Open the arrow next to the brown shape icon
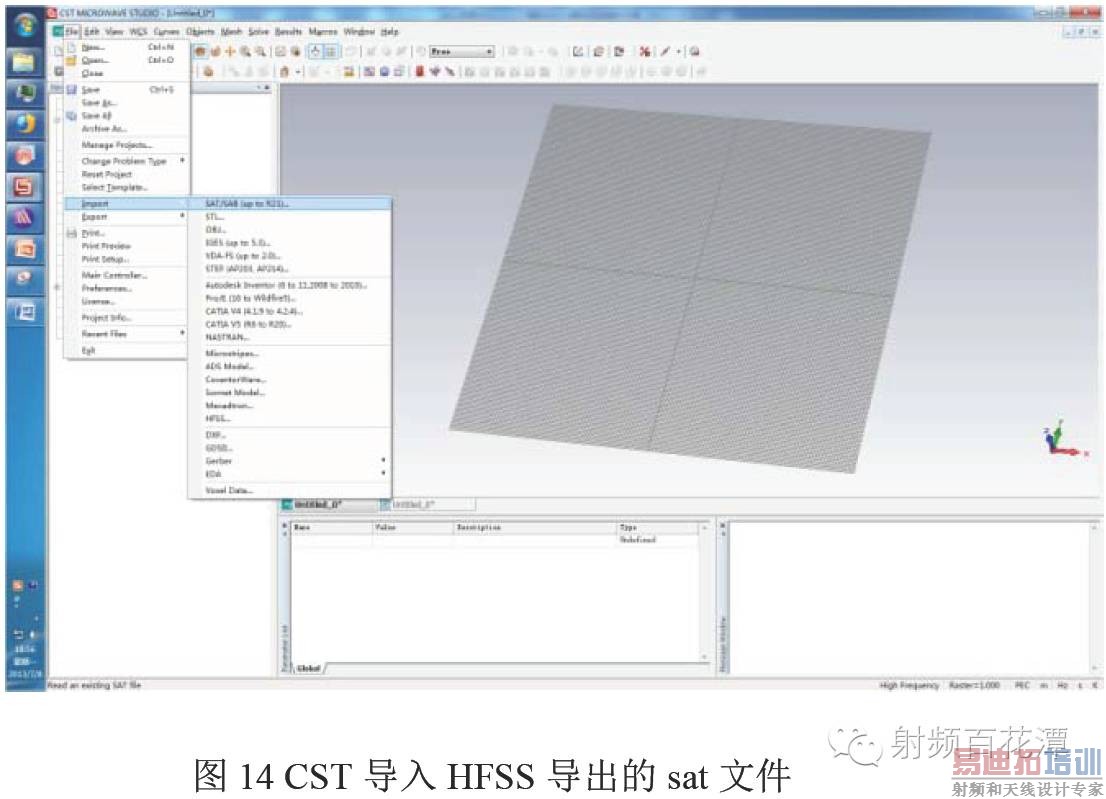This screenshot has height=799, width=1106. (x=298, y=71)
